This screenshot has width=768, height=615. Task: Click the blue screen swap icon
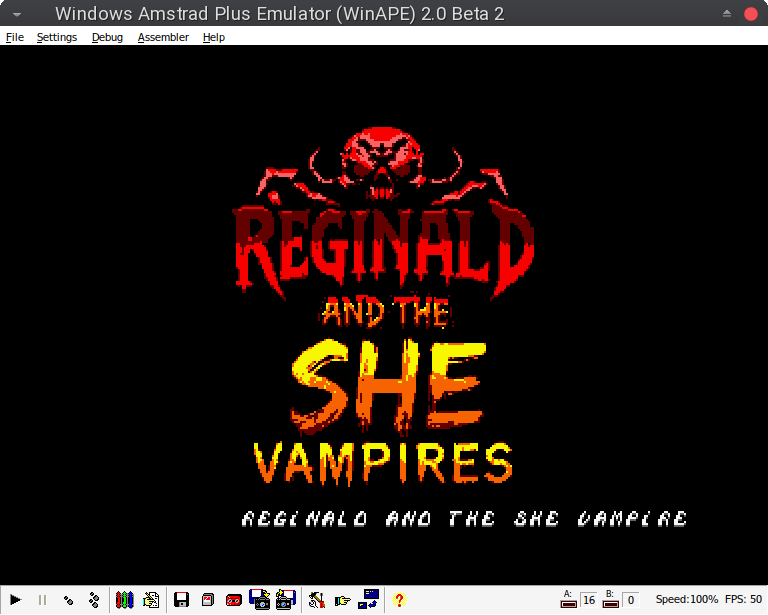pyautogui.click(x=368, y=599)
